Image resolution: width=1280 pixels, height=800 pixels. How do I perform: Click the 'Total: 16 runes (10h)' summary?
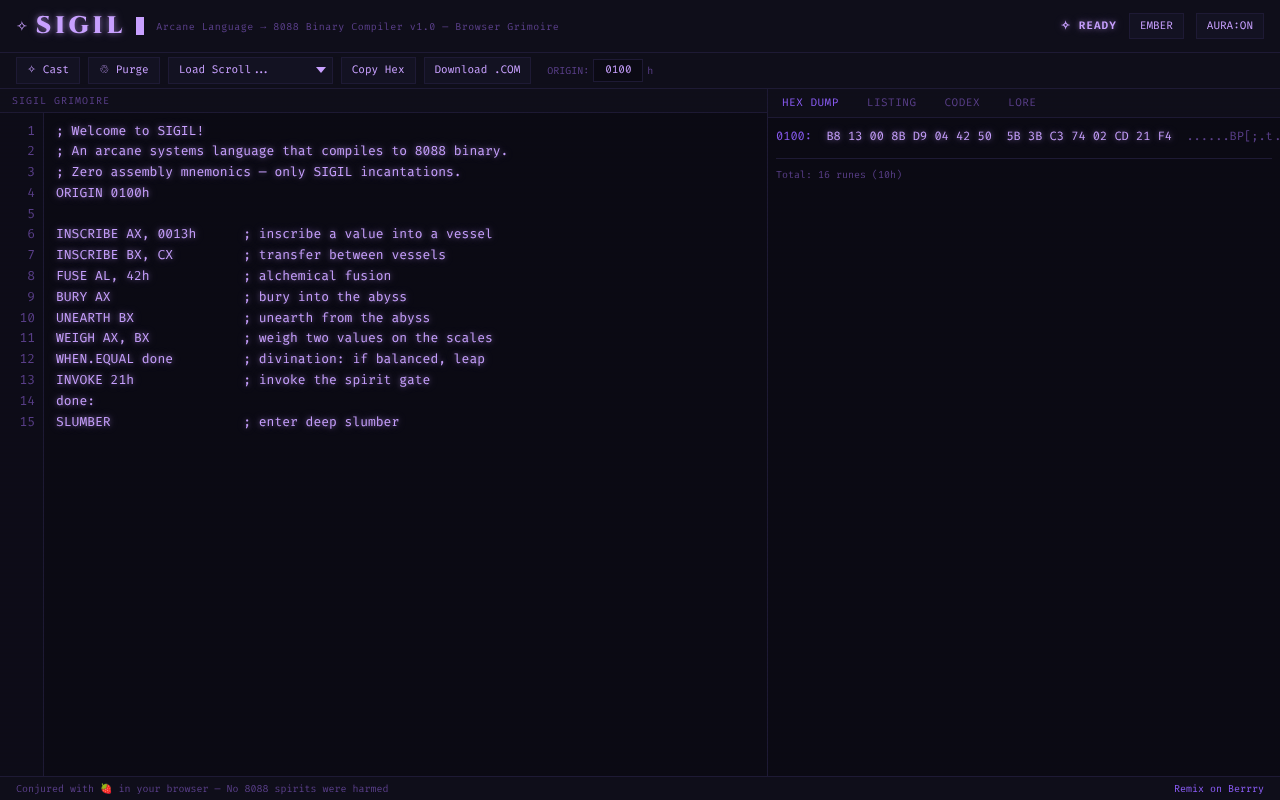point(839,175)
